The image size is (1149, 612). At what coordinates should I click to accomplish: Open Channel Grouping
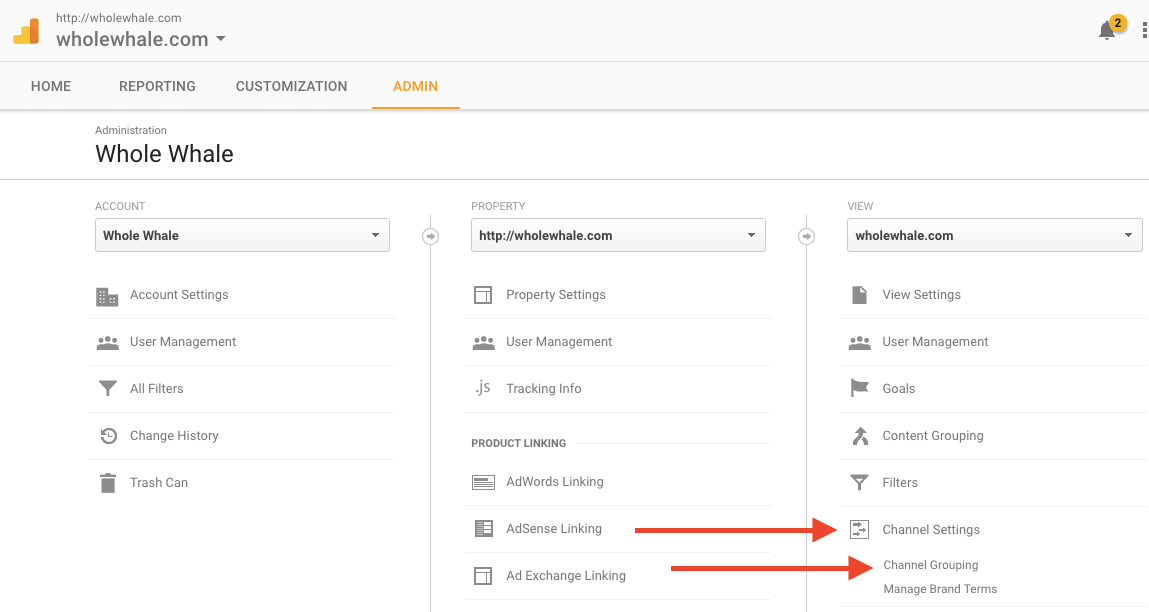pos(931,565)
